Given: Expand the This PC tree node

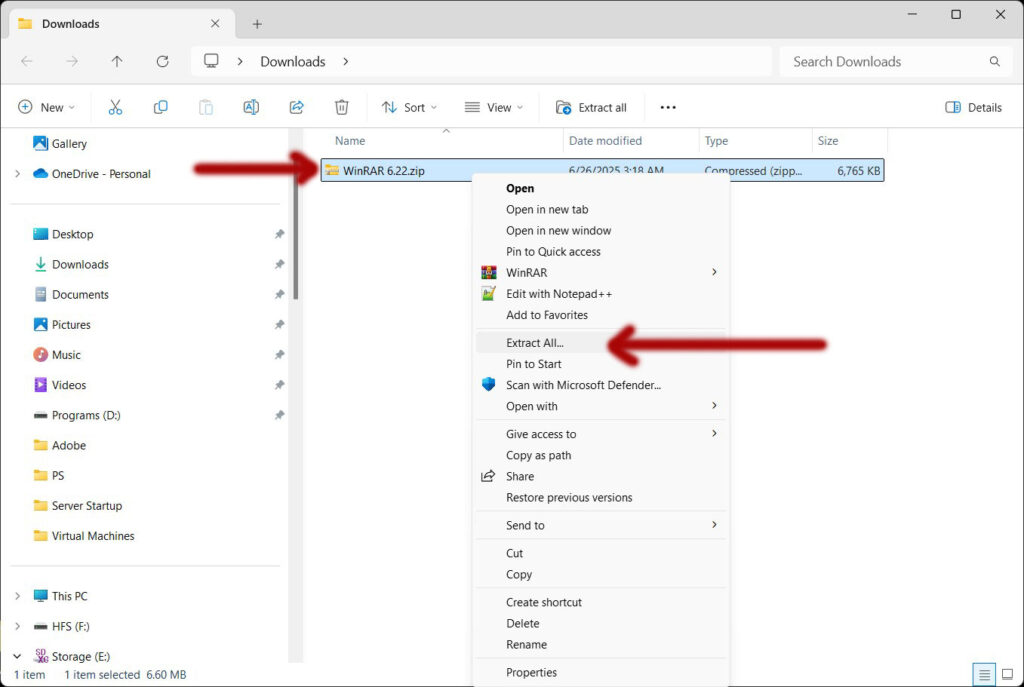Looking at the screenshot, I should [17, 596].
